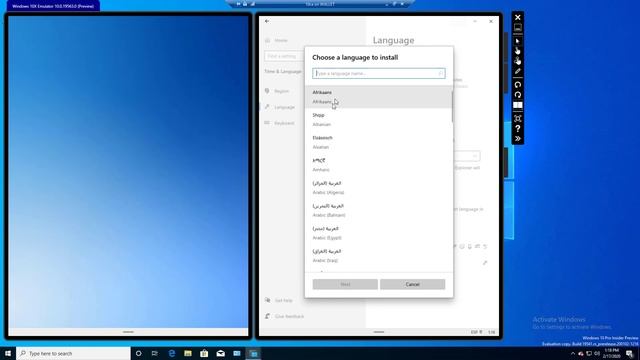Select Afrikaans in language list
The height and width of the screenshot is (360, 640).
378,97
